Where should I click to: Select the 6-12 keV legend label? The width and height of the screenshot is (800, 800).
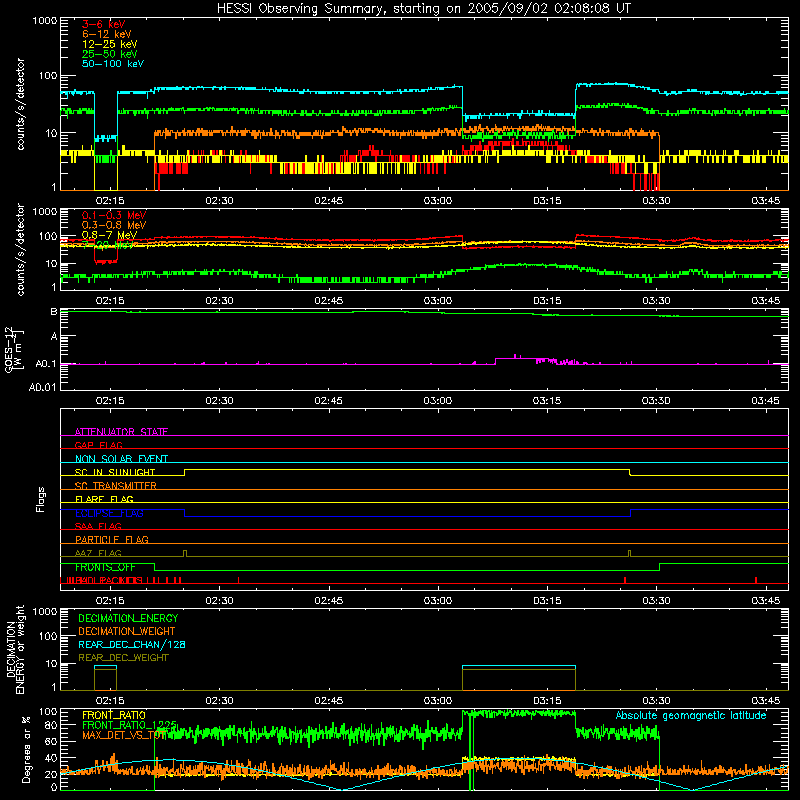click(x=107, y=34)
